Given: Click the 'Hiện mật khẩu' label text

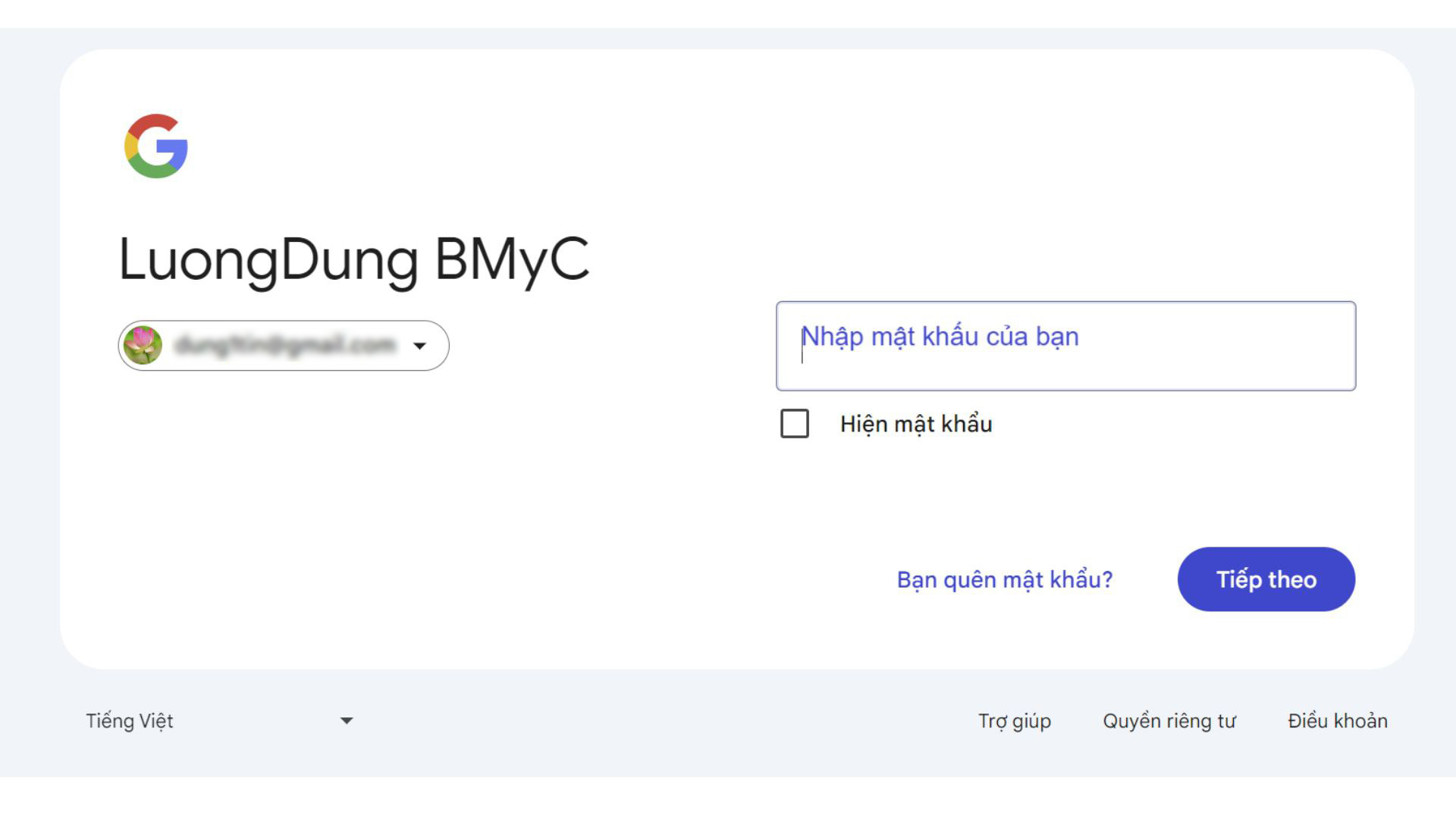Looking at the screenshot, I should click(x=916, y=424).
